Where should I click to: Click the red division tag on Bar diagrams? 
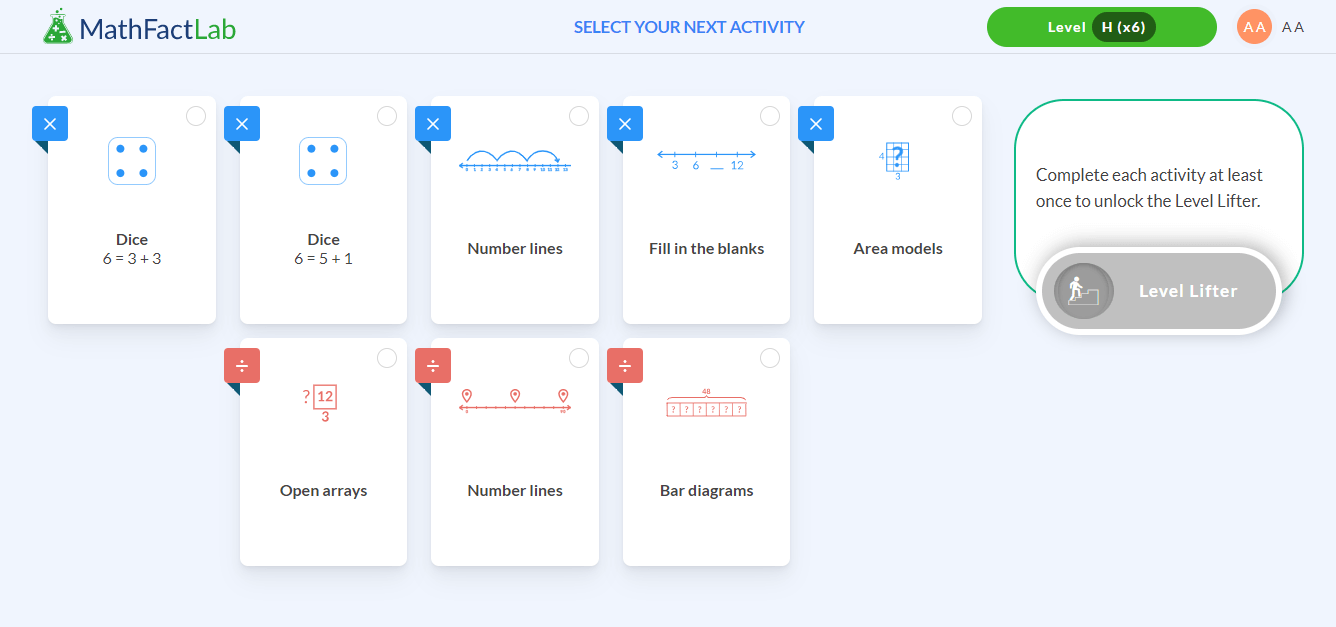click(625, 366)
